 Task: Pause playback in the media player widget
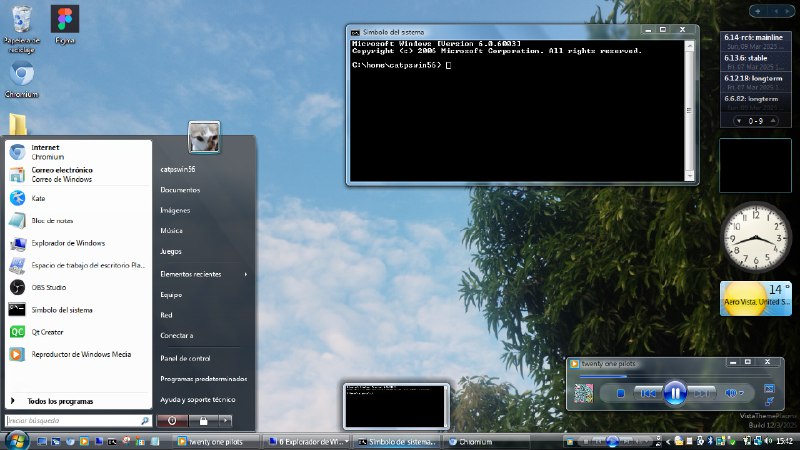click(675, 393)
